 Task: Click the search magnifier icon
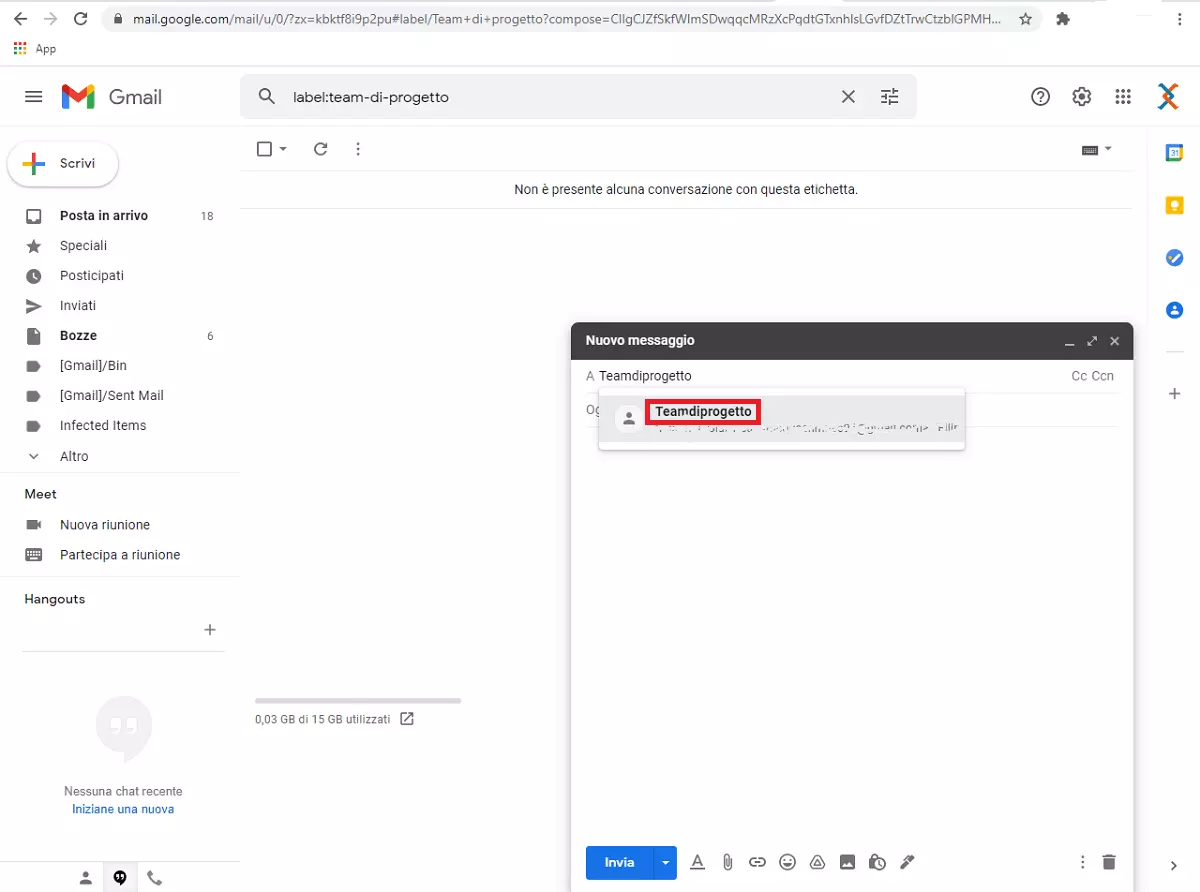(266, 97)
